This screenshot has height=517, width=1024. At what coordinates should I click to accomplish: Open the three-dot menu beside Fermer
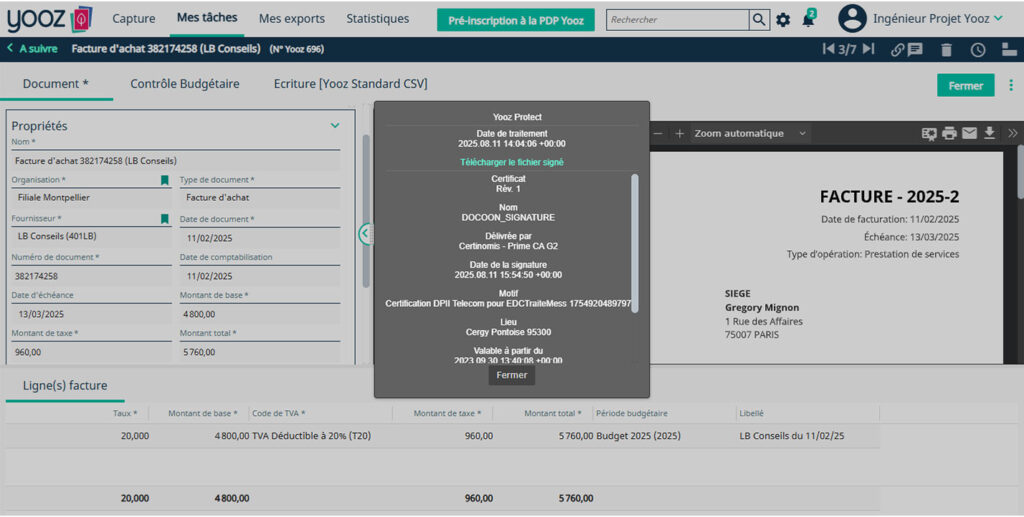1011,86
